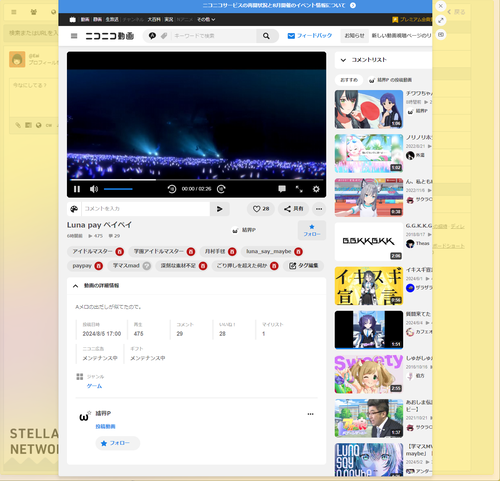Open the Luna say maybe thumbnail in recommendations
The width and height of the screenshot is (500, 481).
369,459
